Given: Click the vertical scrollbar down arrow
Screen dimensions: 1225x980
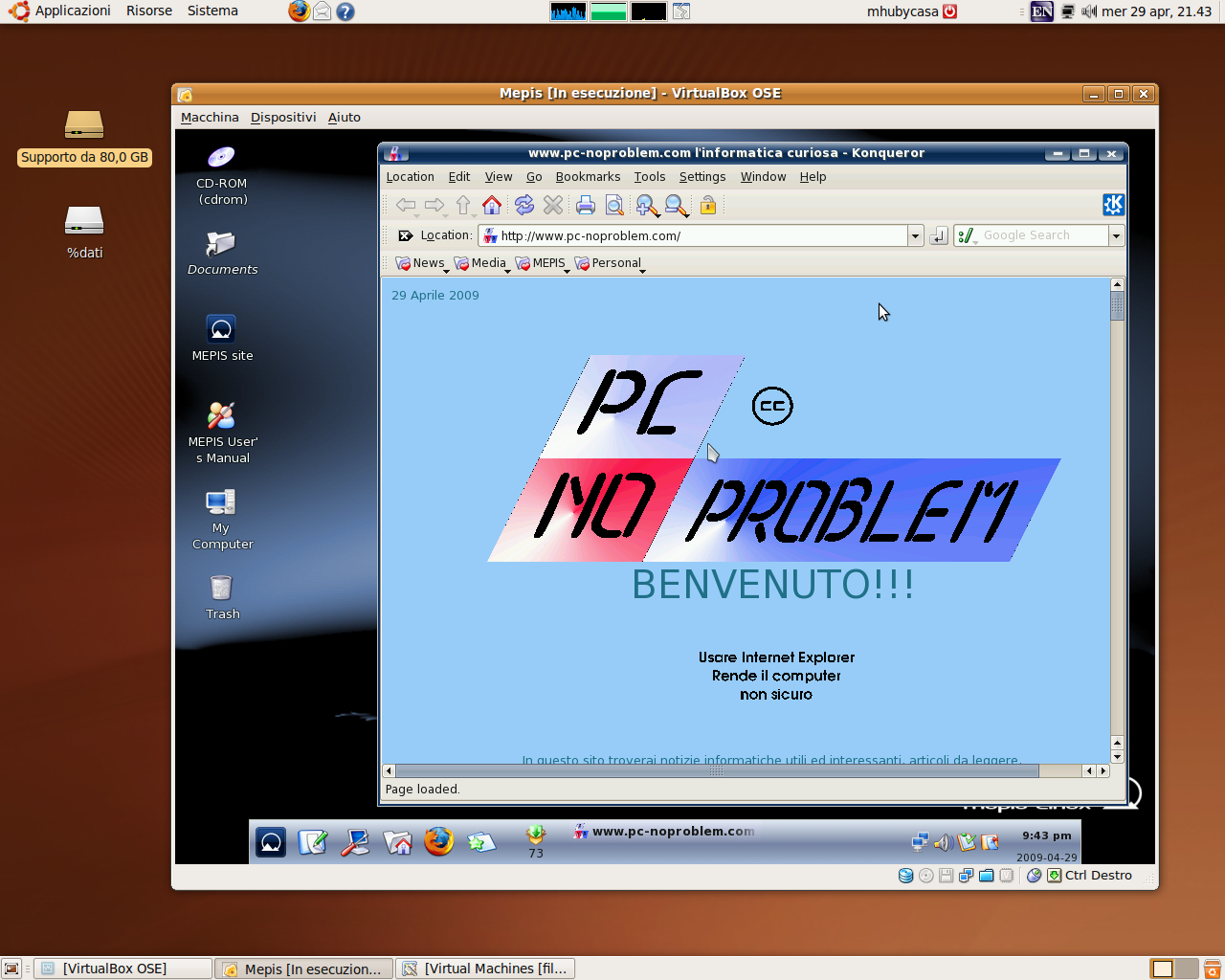Looking at the screenshot, I should [1117, 757].
